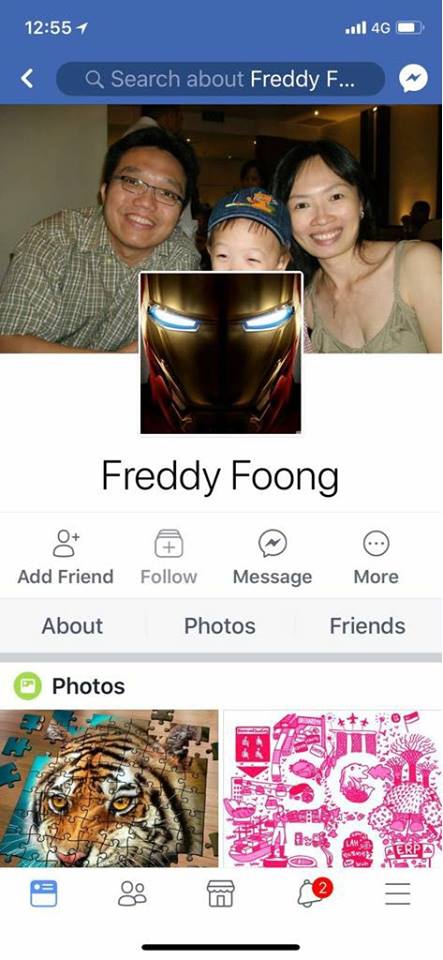Open Friends requests bottom icon

[x=132, y=893]
